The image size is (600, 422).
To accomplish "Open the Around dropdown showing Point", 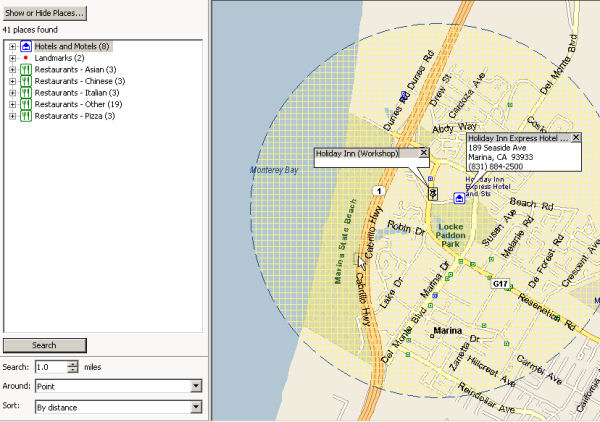I will point(196,386).
